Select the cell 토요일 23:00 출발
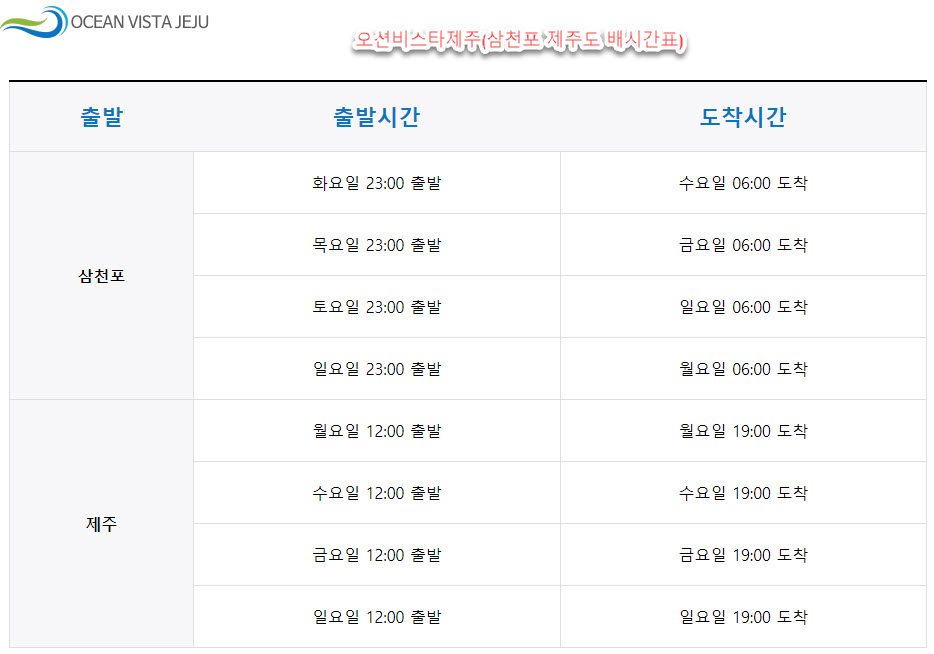 pyautogui.click(x=376, y=307)
